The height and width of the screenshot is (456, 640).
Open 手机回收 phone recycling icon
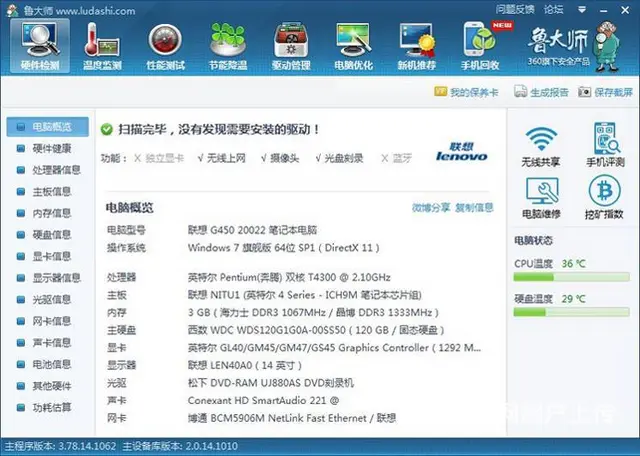pos(480,46)
